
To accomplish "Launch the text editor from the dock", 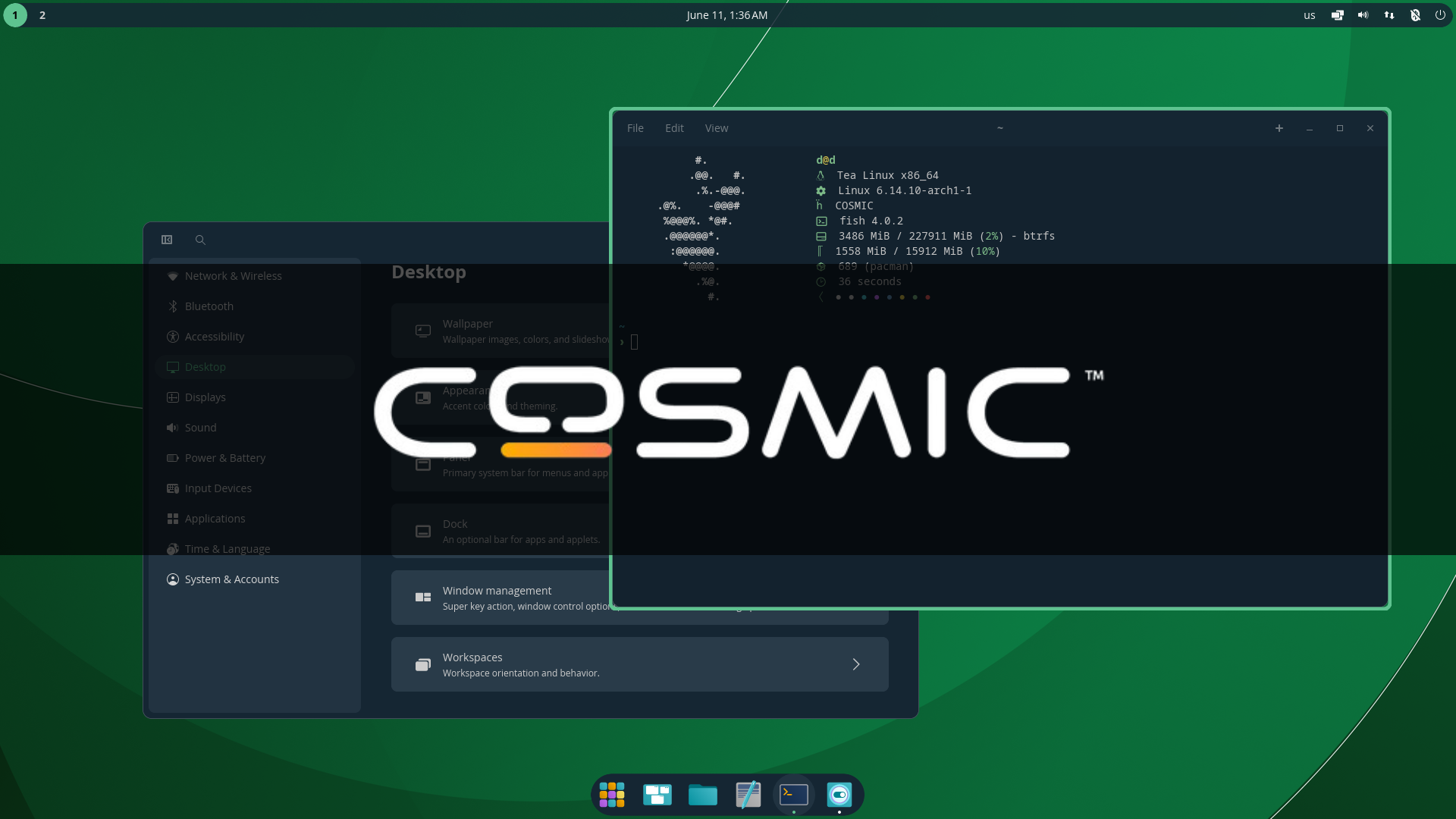I will coord(748,795).
